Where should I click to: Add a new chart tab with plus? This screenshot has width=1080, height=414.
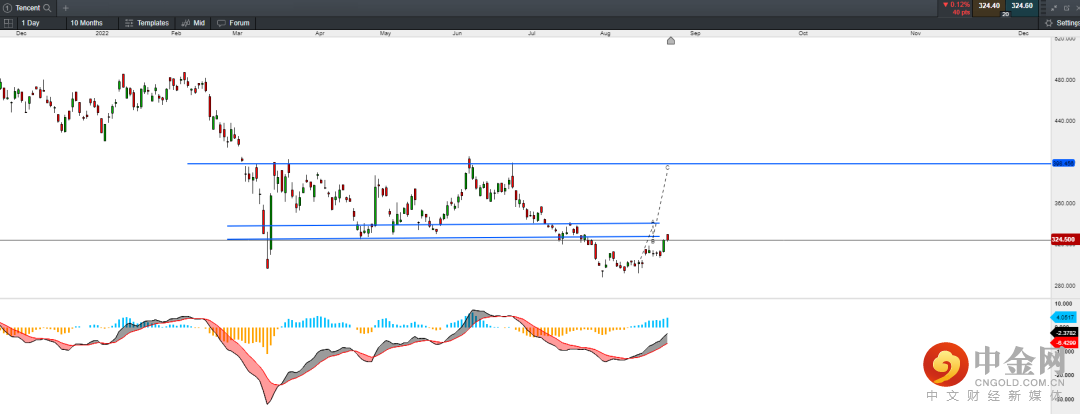tap(65, 8)
